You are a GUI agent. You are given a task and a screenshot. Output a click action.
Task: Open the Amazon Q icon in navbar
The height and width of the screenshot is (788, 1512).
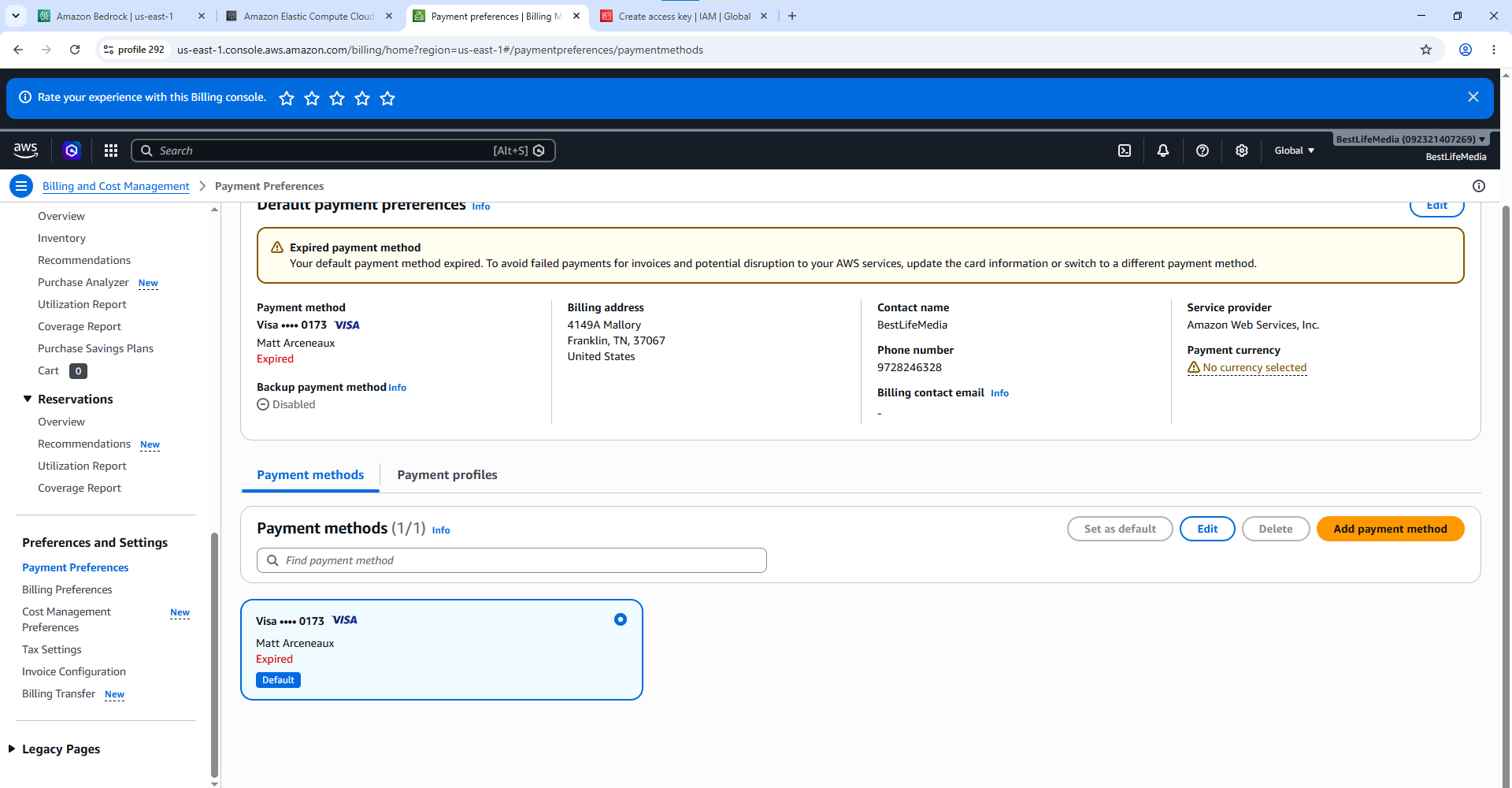click(x=72, y=151)
